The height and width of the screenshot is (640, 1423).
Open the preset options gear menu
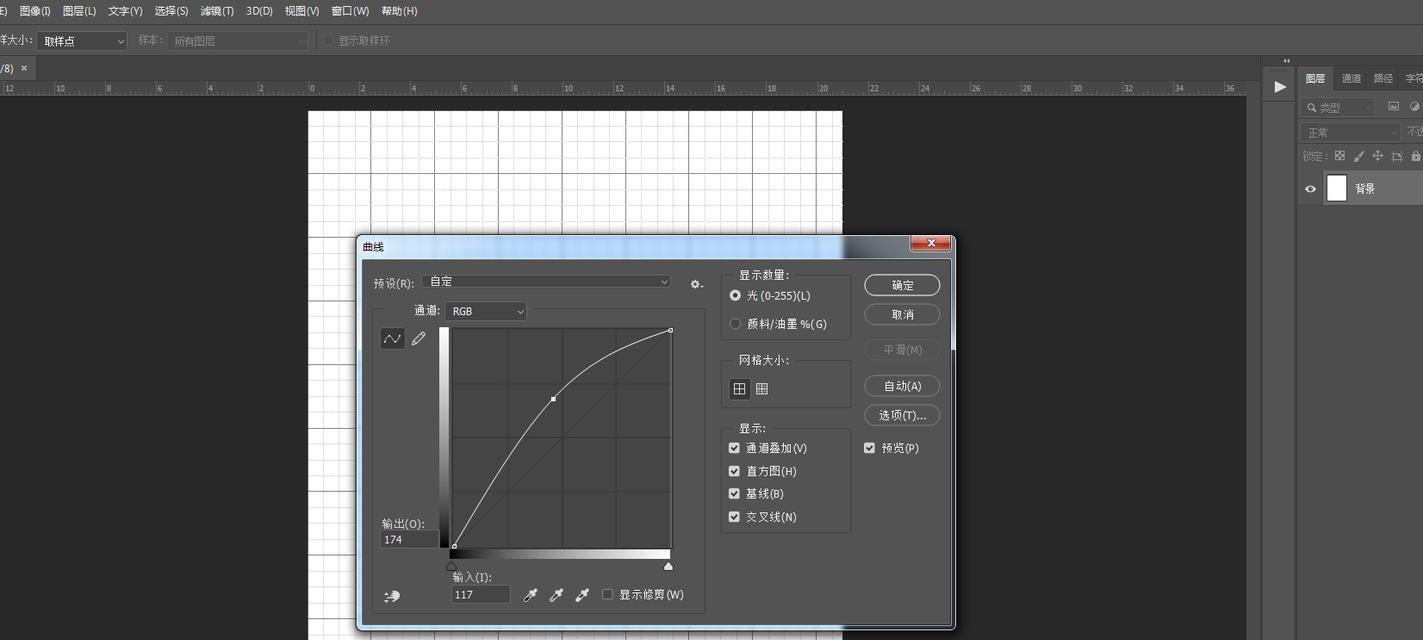[x=696, y=284]
